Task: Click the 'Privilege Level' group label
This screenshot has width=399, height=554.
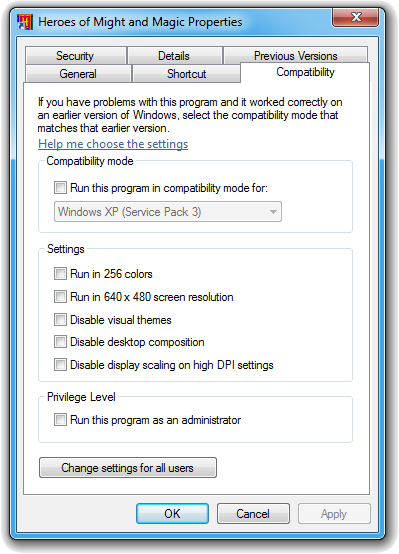Action: (x=81, y=397)
